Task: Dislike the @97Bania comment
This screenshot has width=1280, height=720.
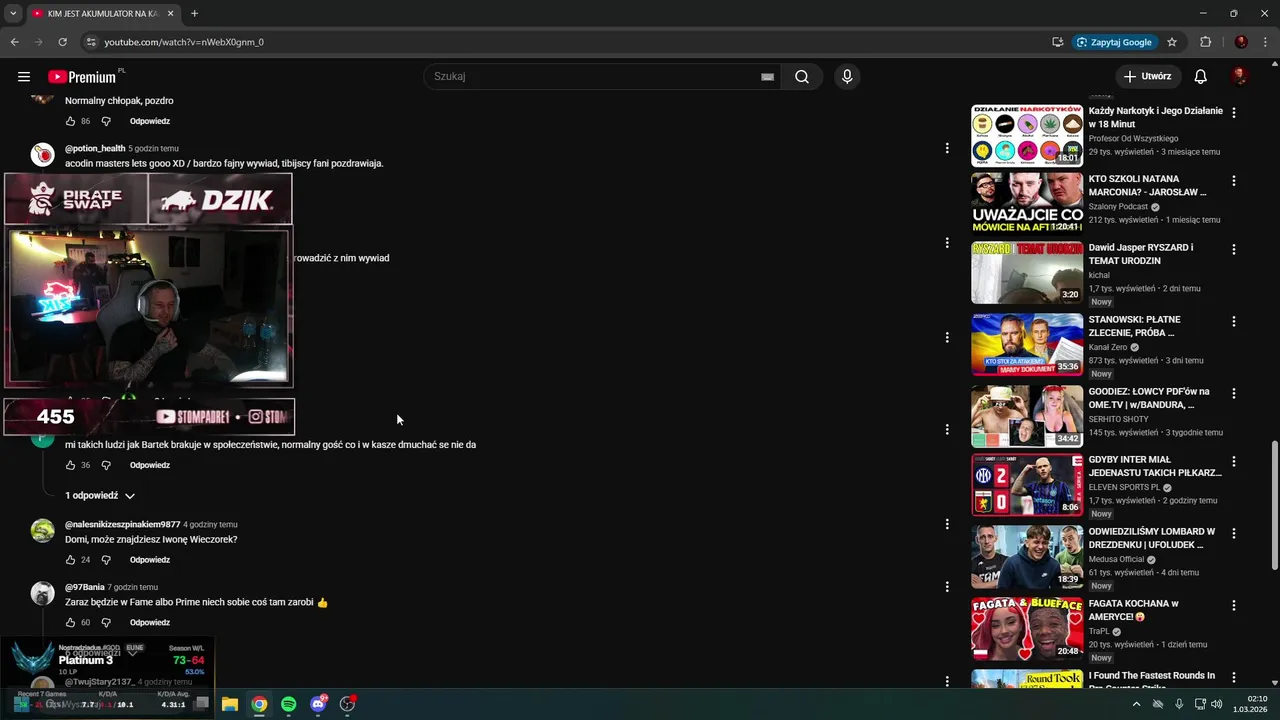Action: (106, 622)
